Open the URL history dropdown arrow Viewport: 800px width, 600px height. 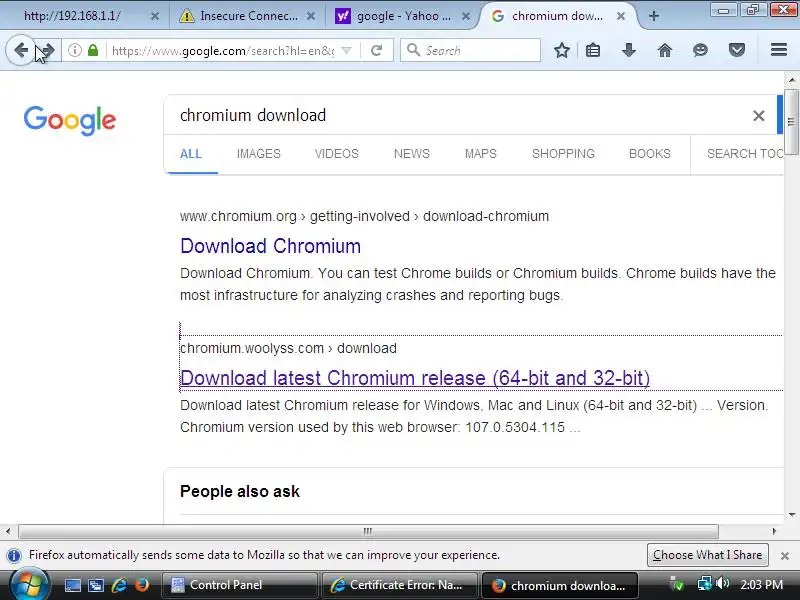(346, 50)
